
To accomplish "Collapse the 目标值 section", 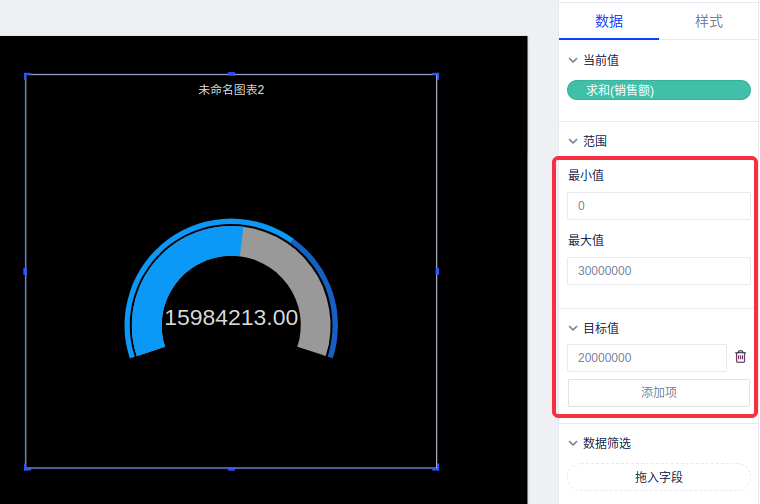I will click(573, 328).
